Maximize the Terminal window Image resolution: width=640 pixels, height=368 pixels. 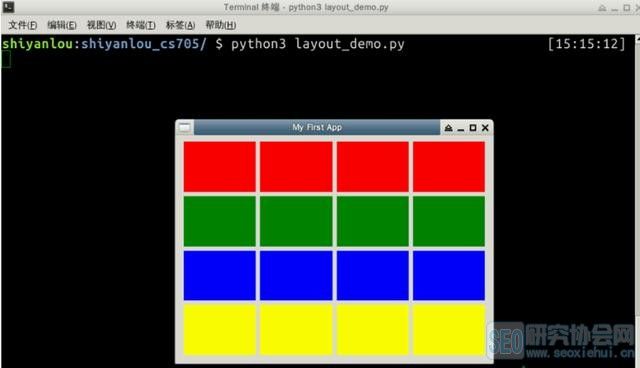(x=627, y=8)
